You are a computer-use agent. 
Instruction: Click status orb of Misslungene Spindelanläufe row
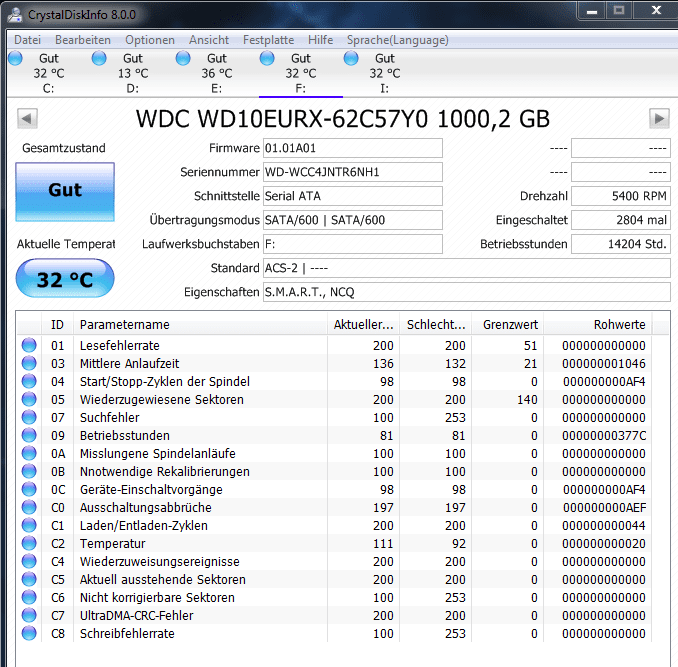tap(29, 453)
